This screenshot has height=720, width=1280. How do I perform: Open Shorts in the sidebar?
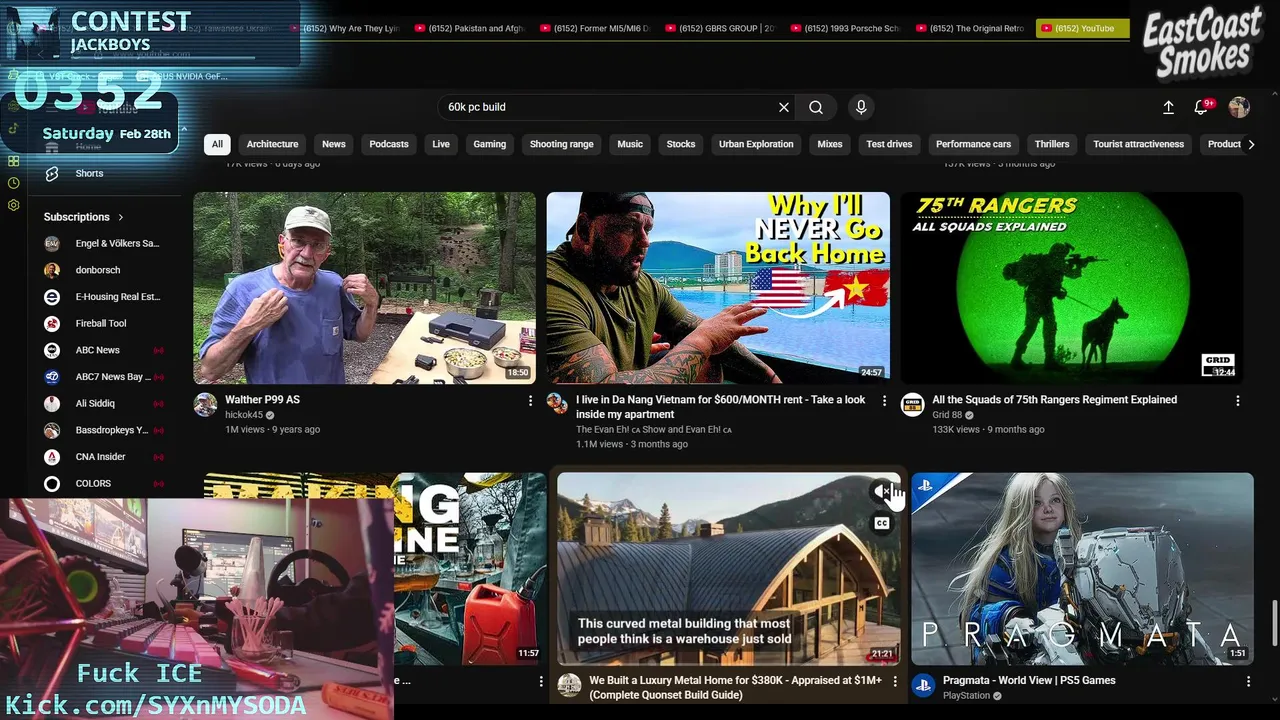pyautogui.click(x=89, y=173)
